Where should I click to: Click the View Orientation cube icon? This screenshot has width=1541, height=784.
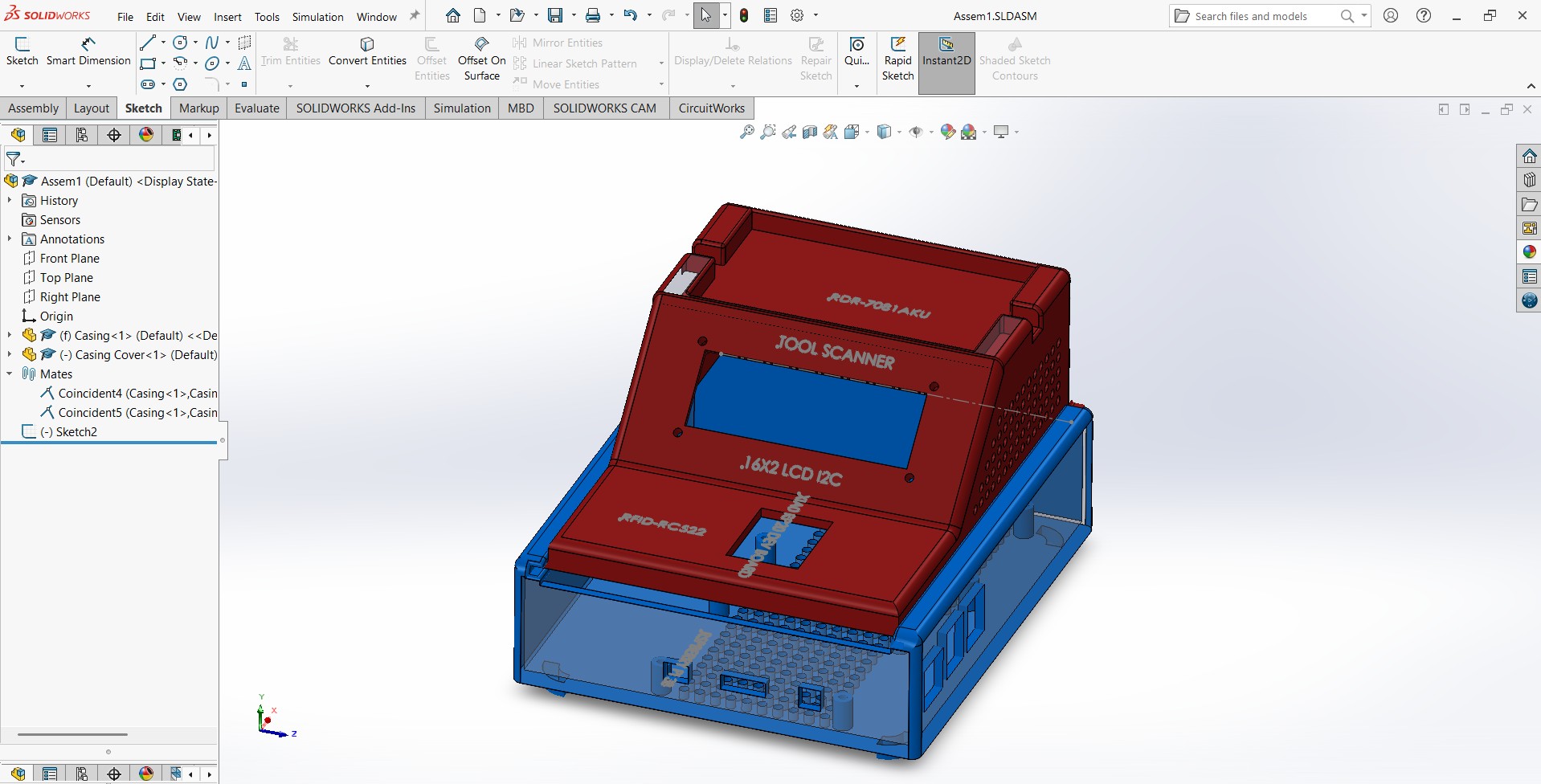[852, 132]
